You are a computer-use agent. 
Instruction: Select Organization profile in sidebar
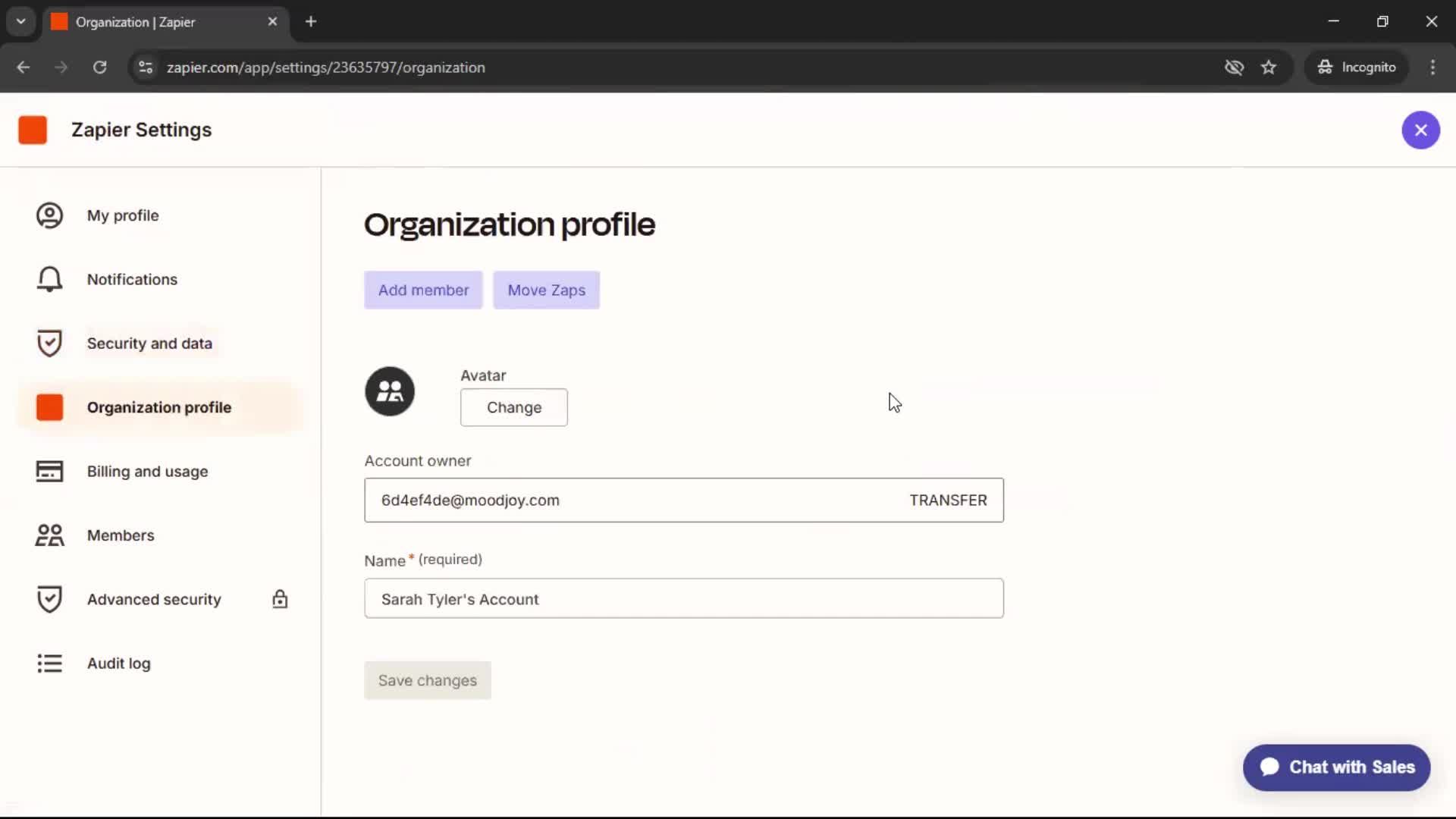tap(161, 407)
